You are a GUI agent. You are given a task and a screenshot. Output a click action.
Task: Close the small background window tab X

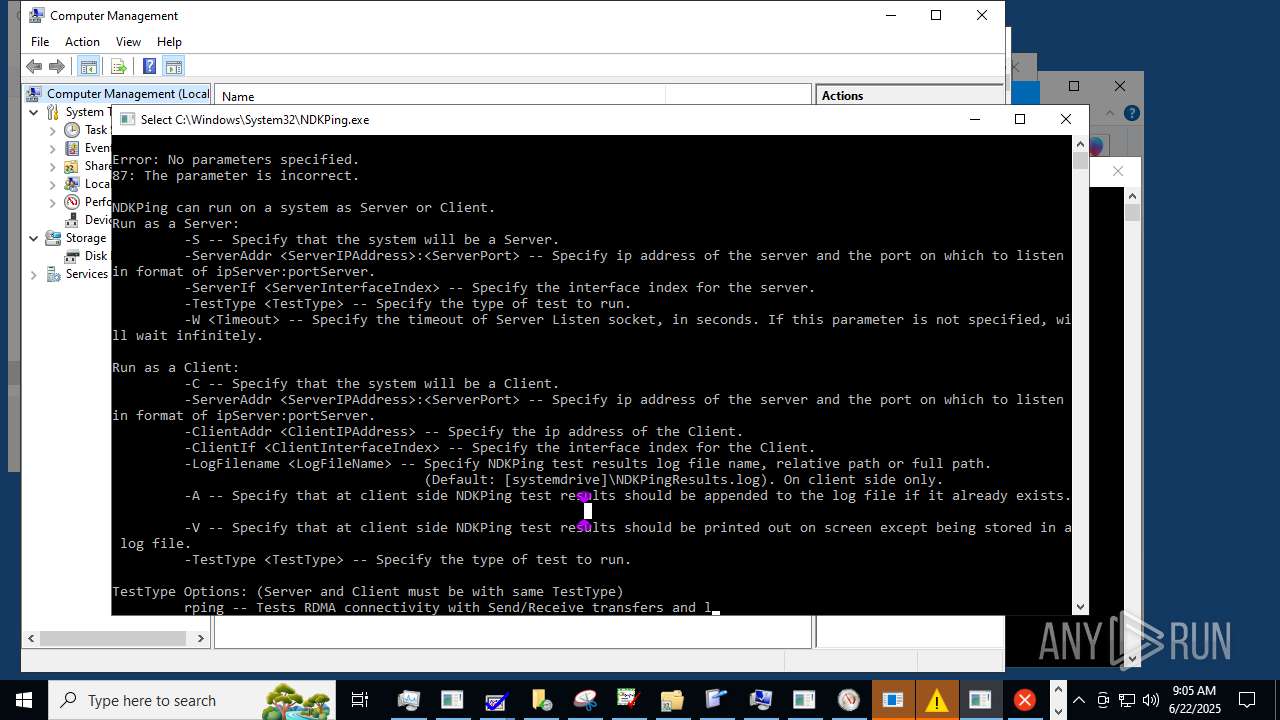pos(1118,171)
